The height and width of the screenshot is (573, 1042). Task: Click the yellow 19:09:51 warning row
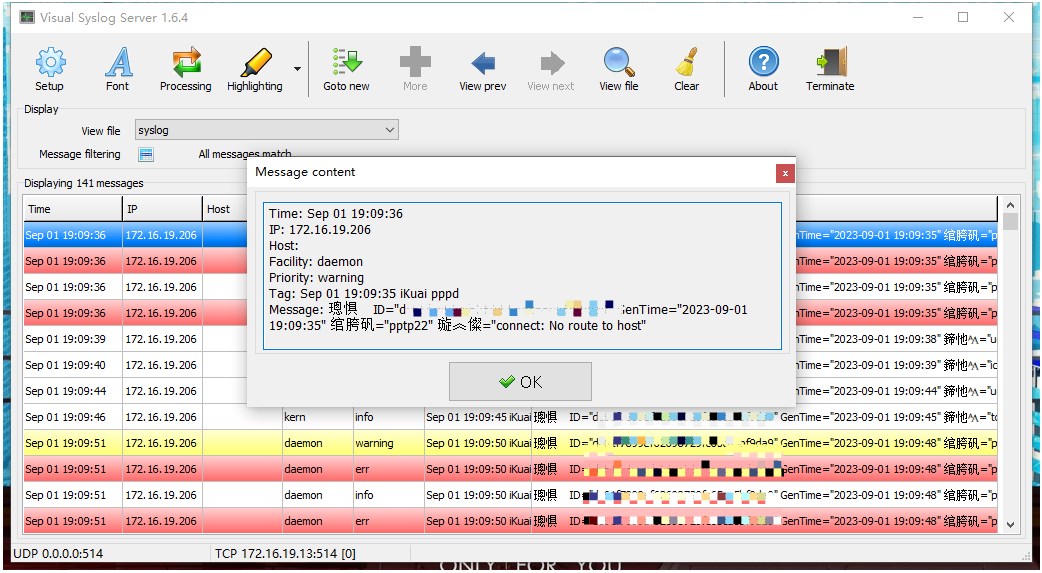510,443
